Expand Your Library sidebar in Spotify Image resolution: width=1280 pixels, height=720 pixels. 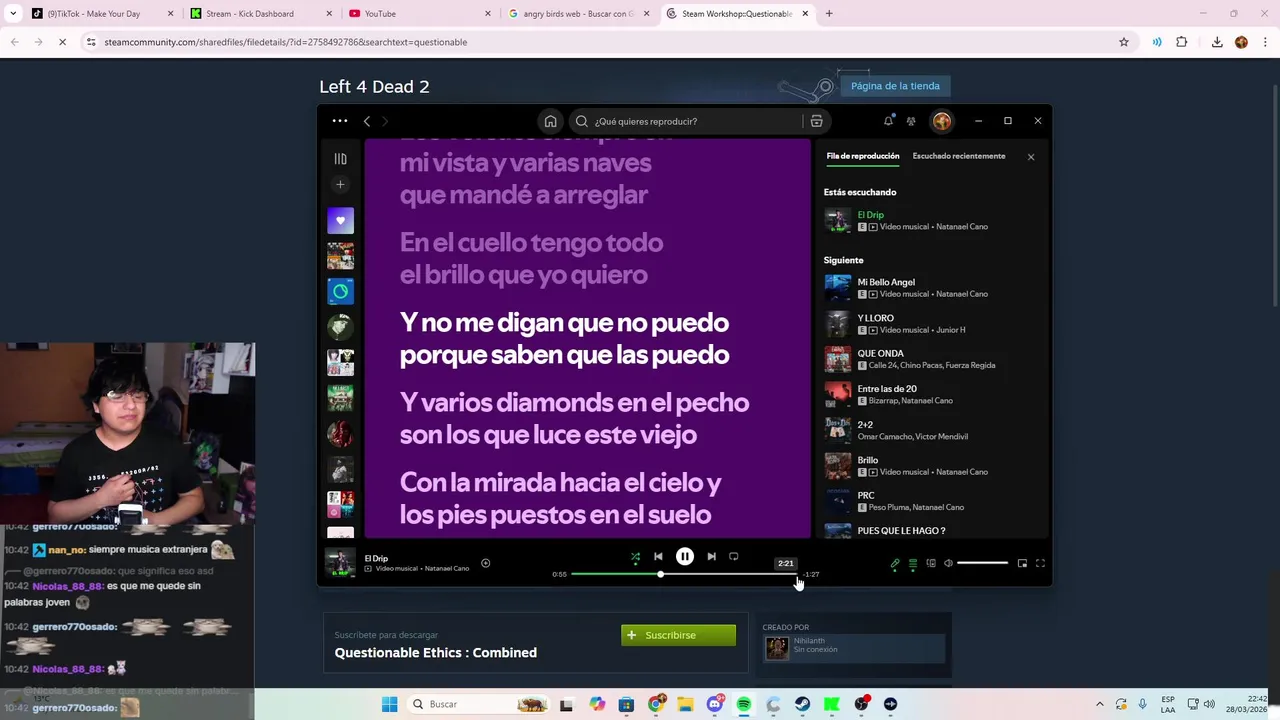(x=340, y=159)
